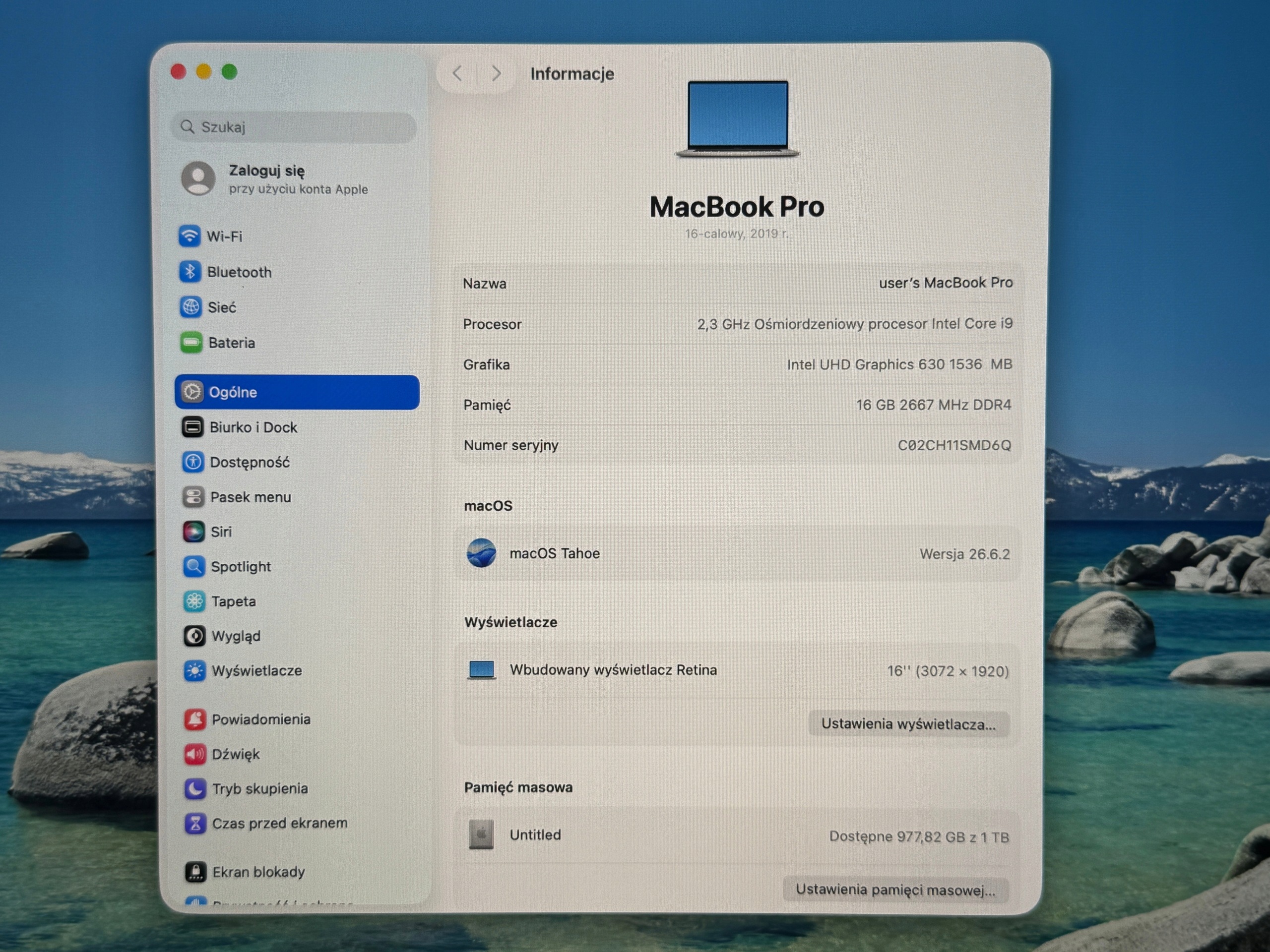Image resolution: width=1270 pixels, height=952 pixels.
Task: Click the 16 GB 2667 MHz DDR4 value
Action: (934, 405)
